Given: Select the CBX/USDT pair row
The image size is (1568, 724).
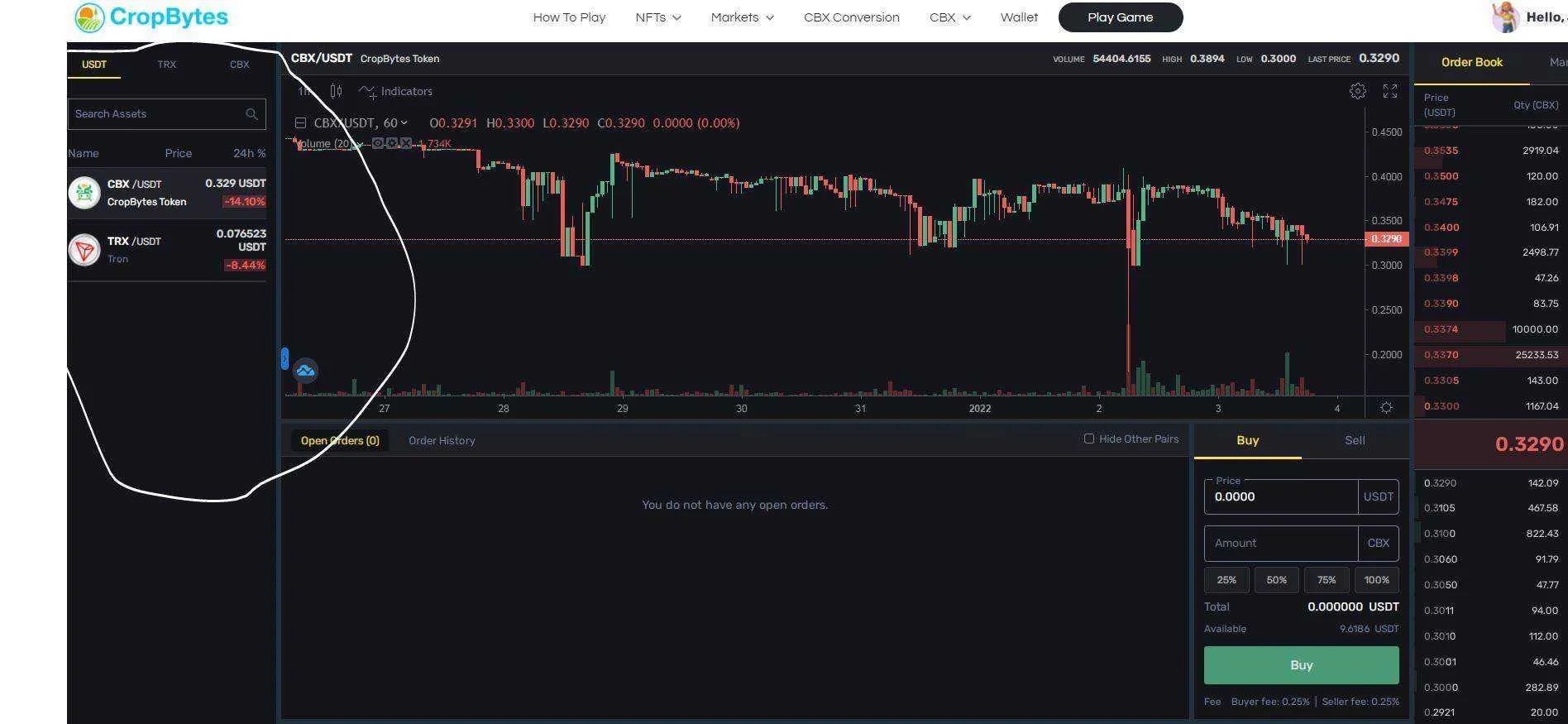Looking at the screenshot, I should (x=167, y=193).
